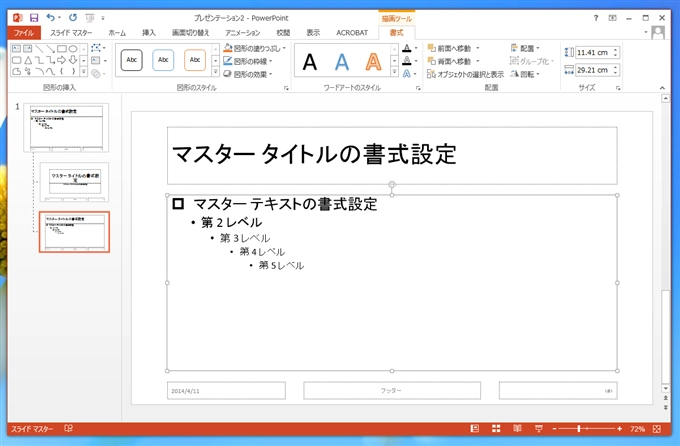
Task: Fit slide to current window
Action: pos(657,429)
